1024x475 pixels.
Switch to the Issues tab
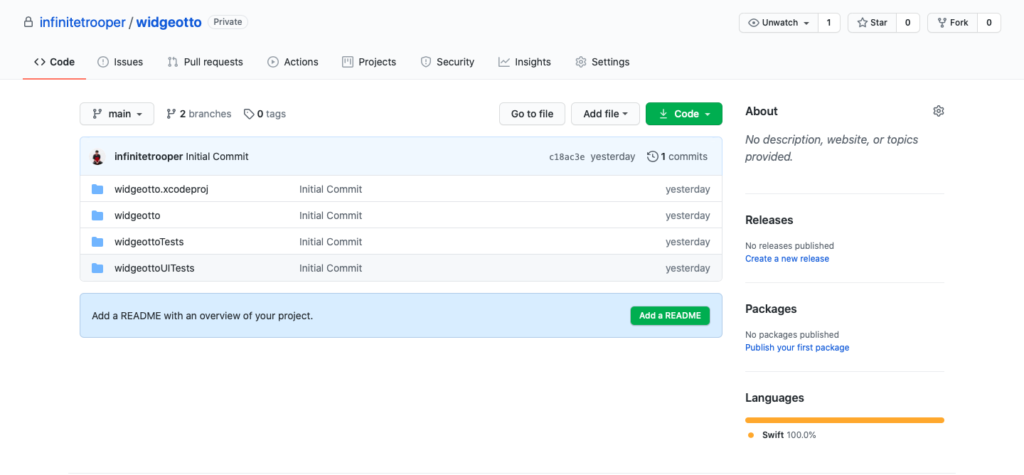pyautogui.click(x=120, y=62)
